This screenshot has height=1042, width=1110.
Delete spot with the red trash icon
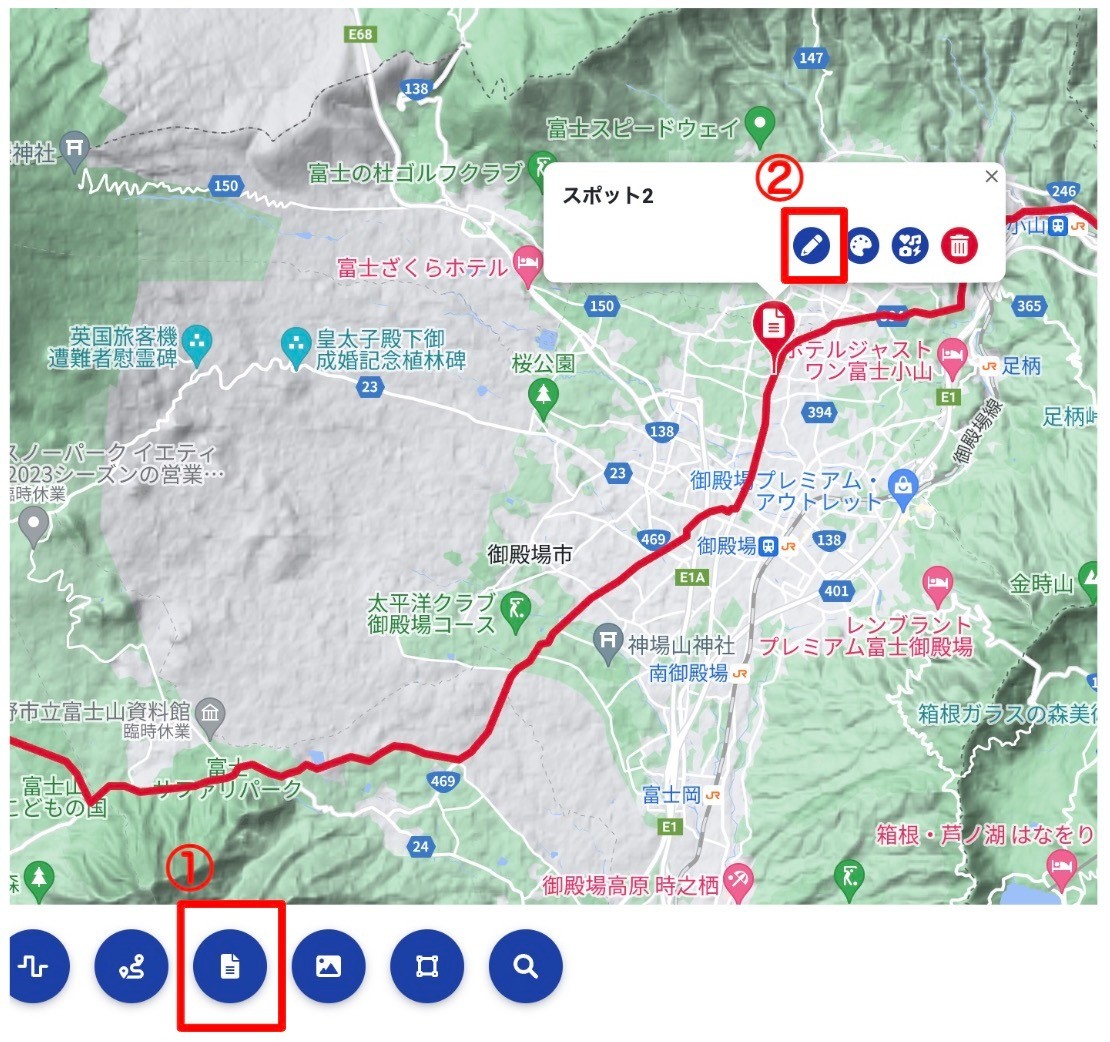[x=959, y=246]
